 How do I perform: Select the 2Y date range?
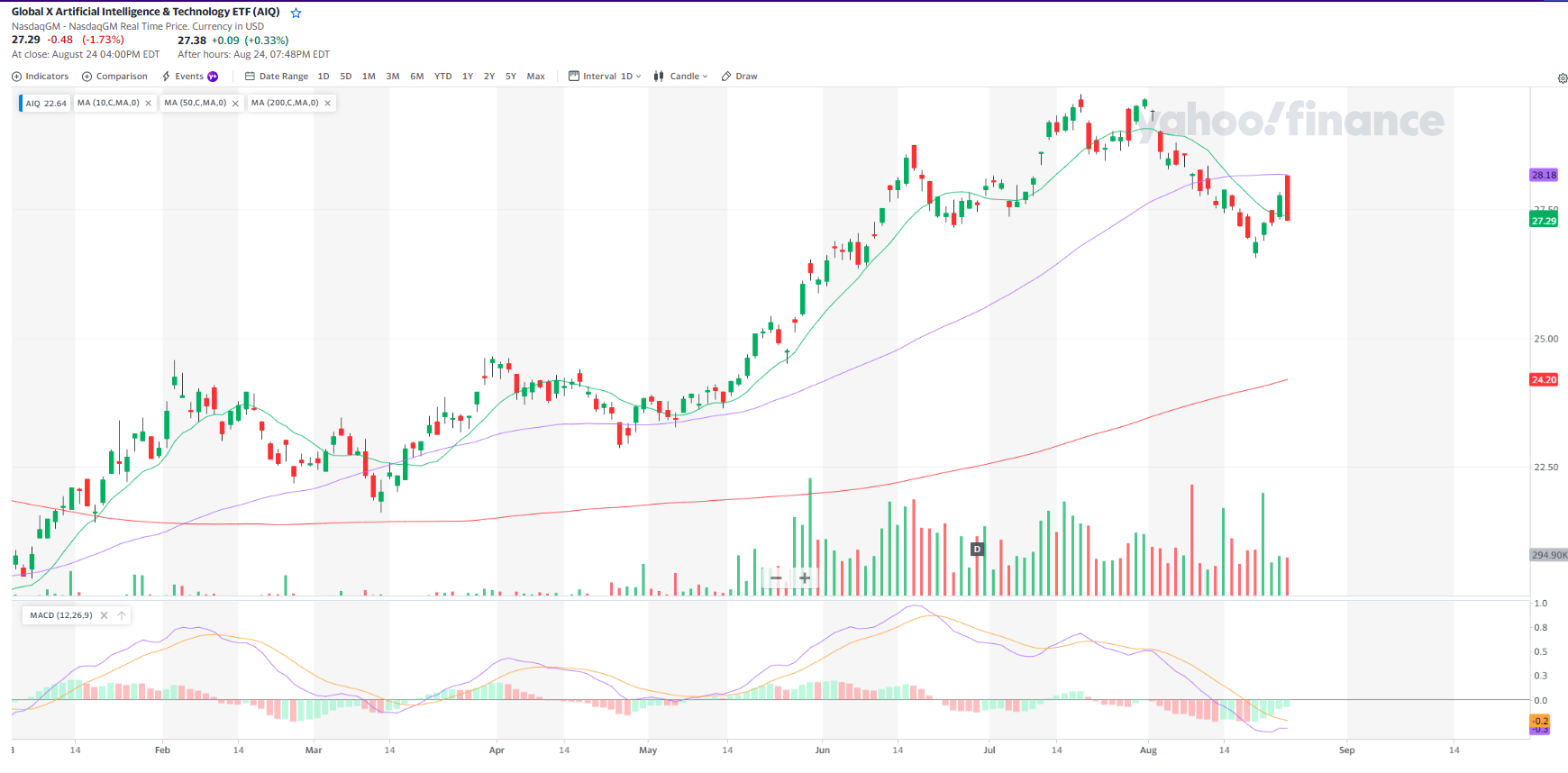coord(489,77)
